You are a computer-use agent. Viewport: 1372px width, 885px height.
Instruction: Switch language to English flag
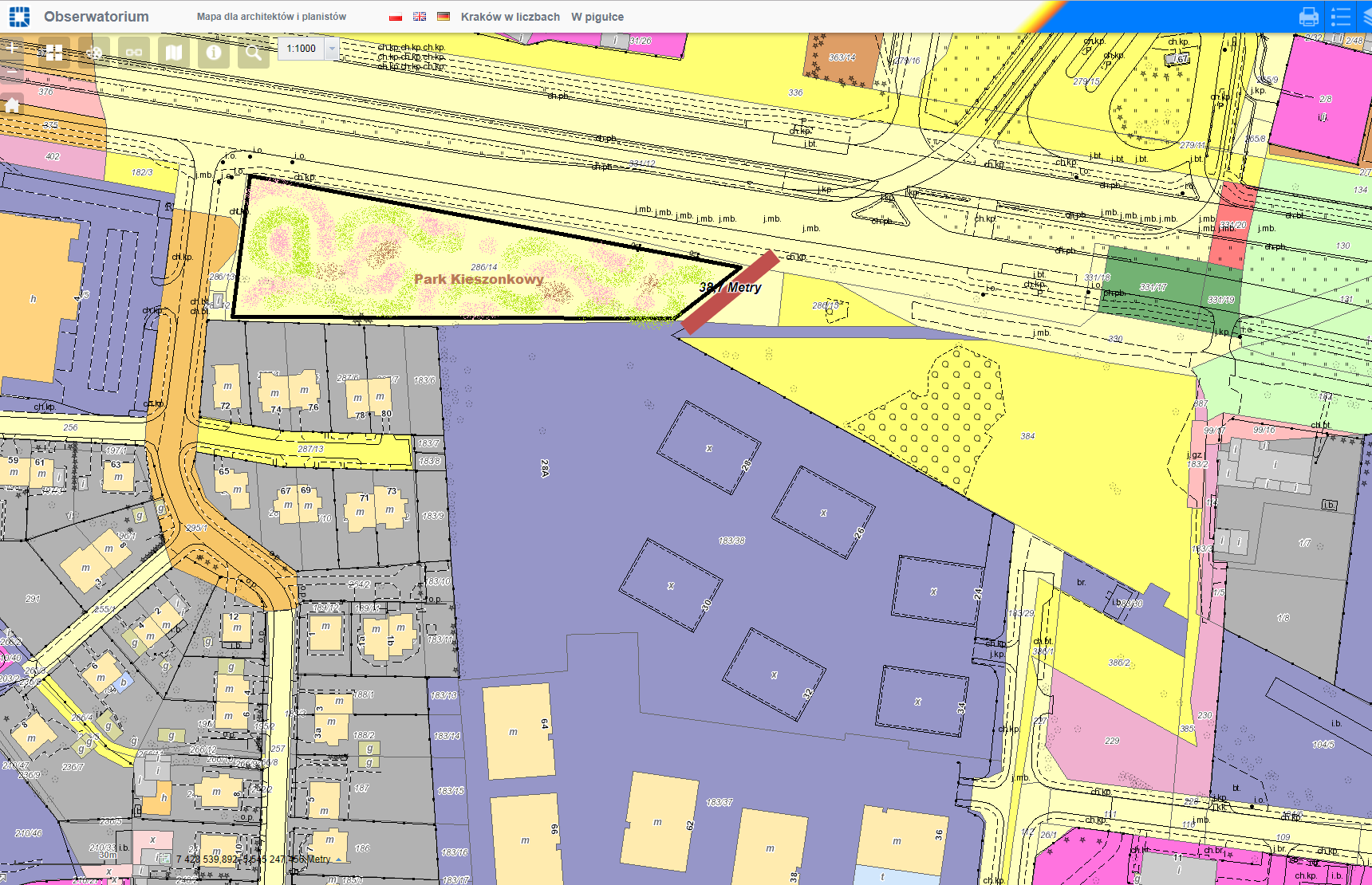420,17
